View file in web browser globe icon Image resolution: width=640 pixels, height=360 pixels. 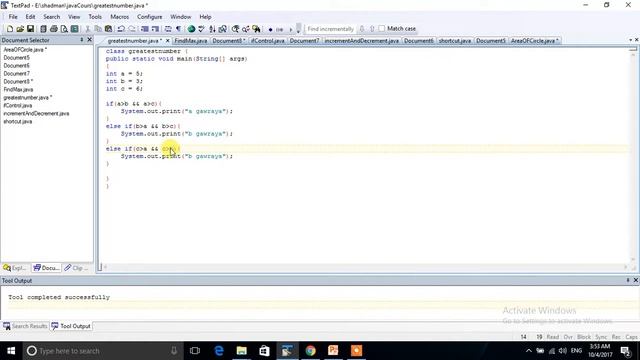click(x=191, y=29)
